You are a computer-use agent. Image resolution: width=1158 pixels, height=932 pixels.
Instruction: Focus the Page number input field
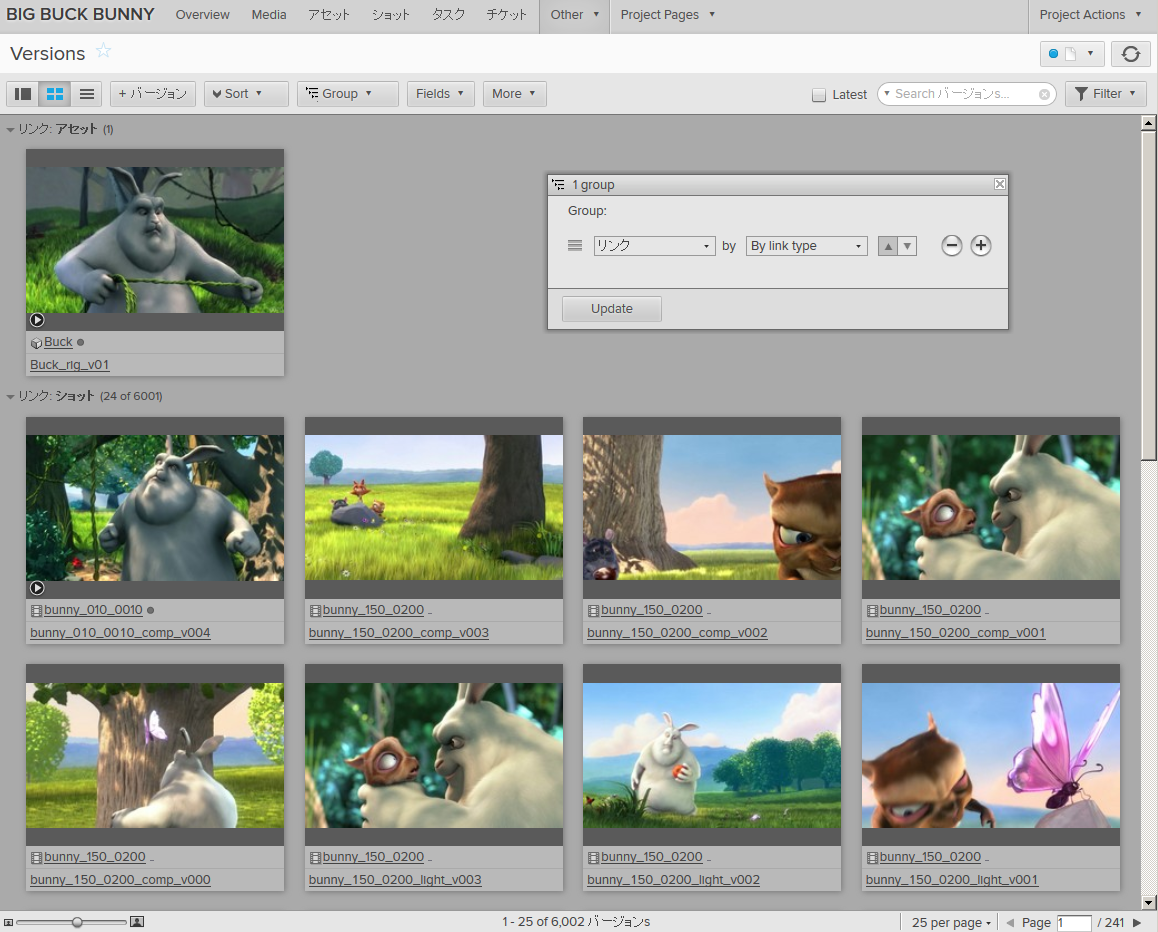(x=1074, y=922)
